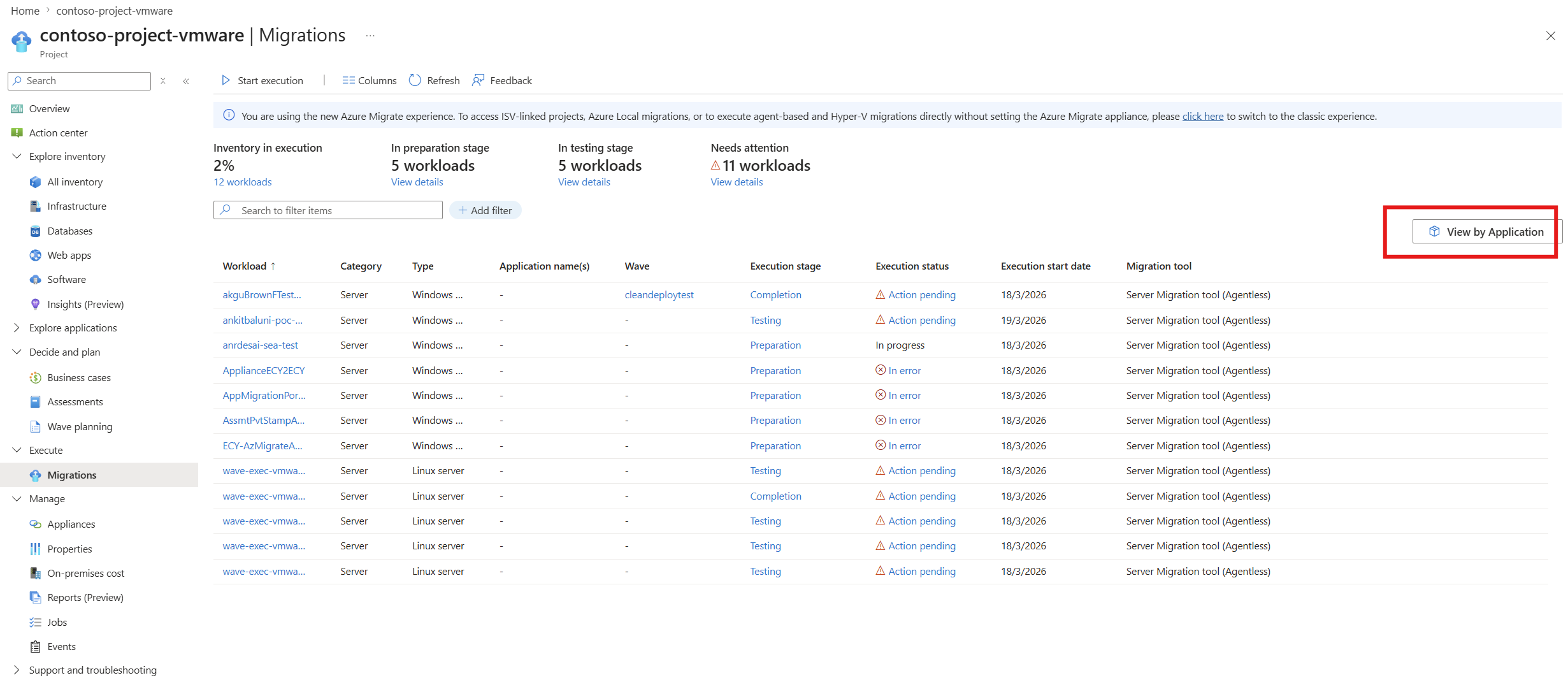The width and height of the screenshot is (1568, 694).
Task: Click the Feedback person icon
Action: [x=478, y=80]
